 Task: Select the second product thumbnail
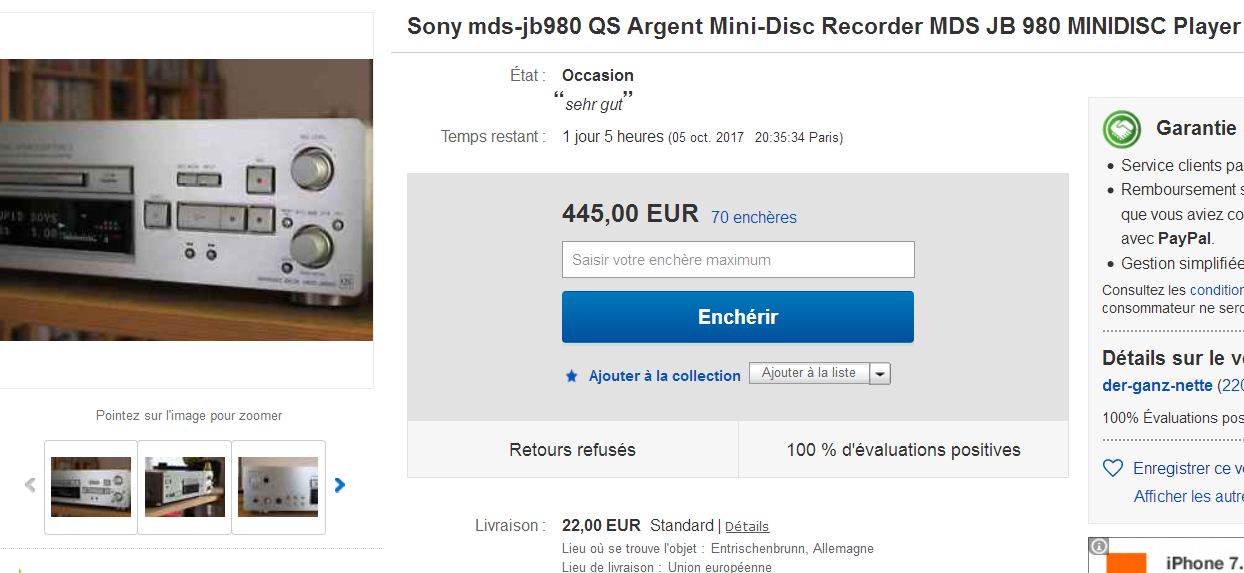coord(185,487)
